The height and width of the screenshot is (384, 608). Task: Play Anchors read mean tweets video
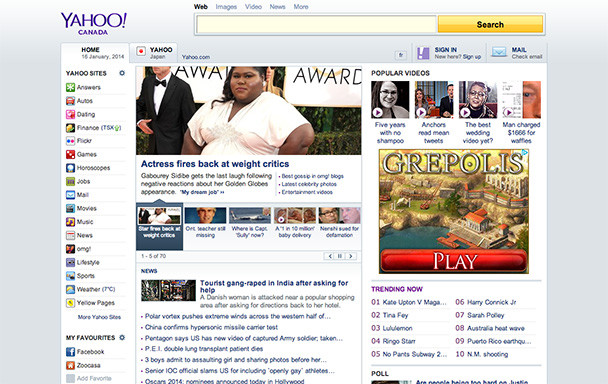point(434,99)
